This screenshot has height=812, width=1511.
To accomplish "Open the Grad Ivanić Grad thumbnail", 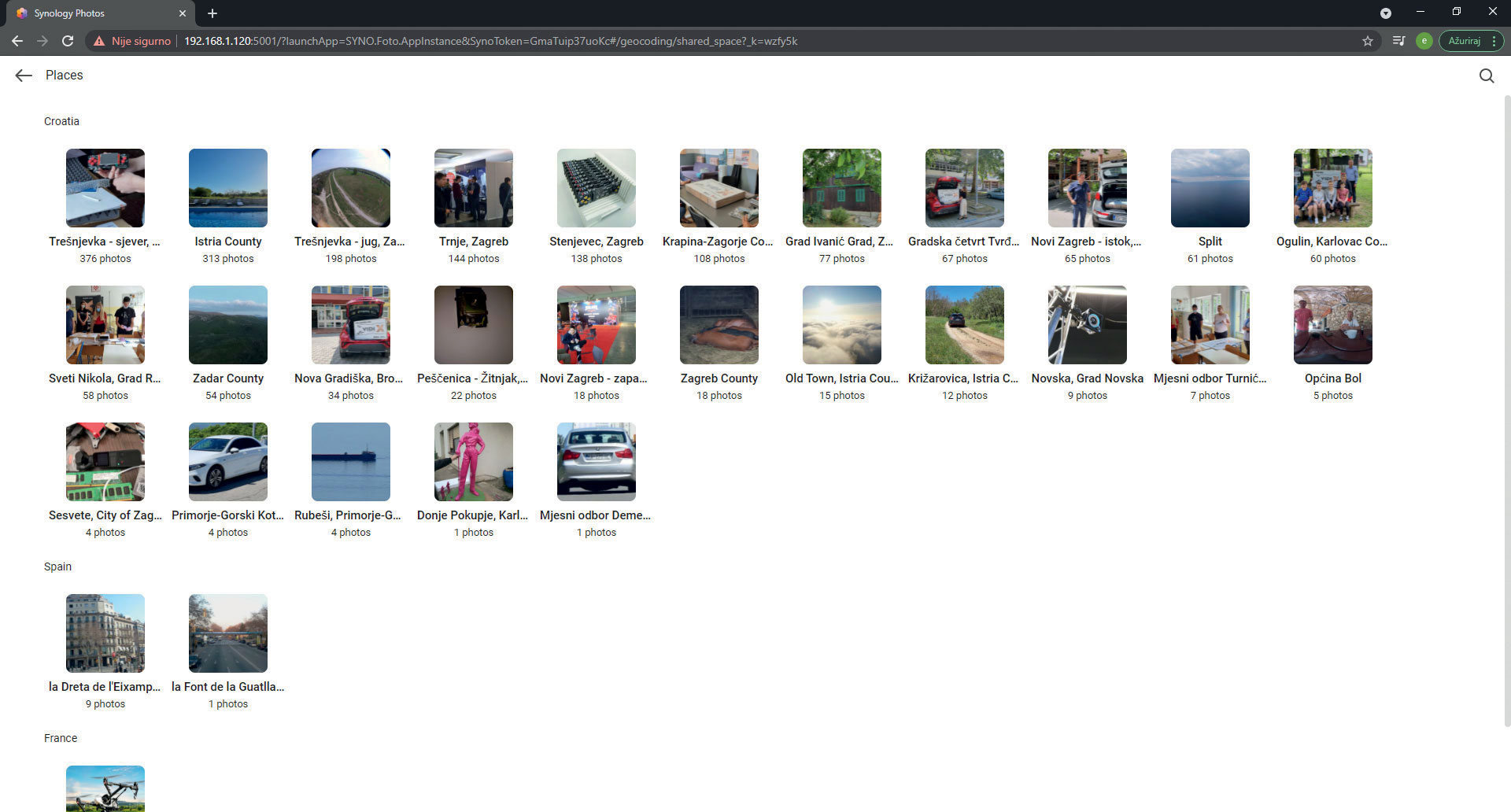I will pyautogui.click(x=842, y=188).
